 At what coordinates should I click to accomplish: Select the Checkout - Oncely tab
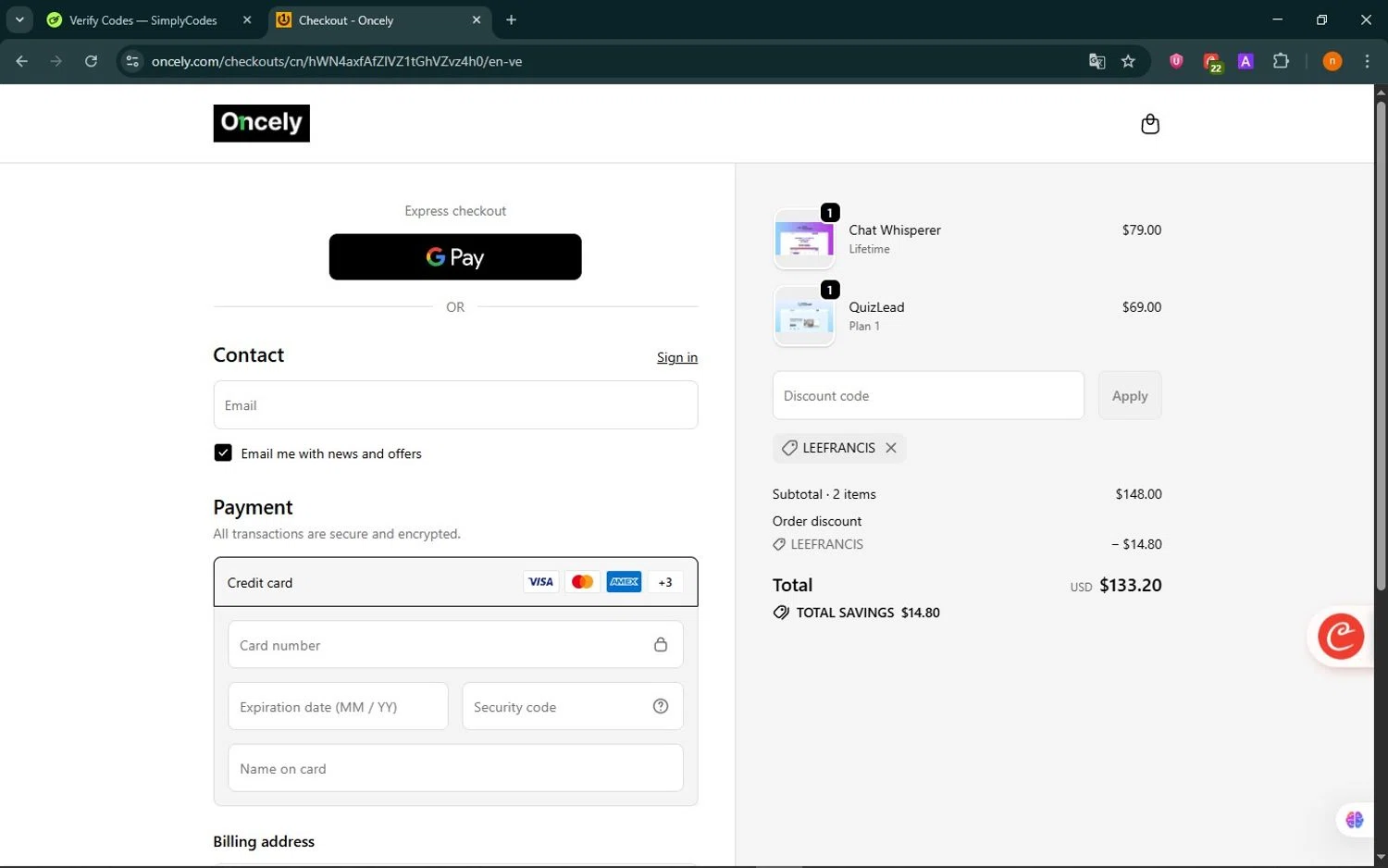[378, 20]
